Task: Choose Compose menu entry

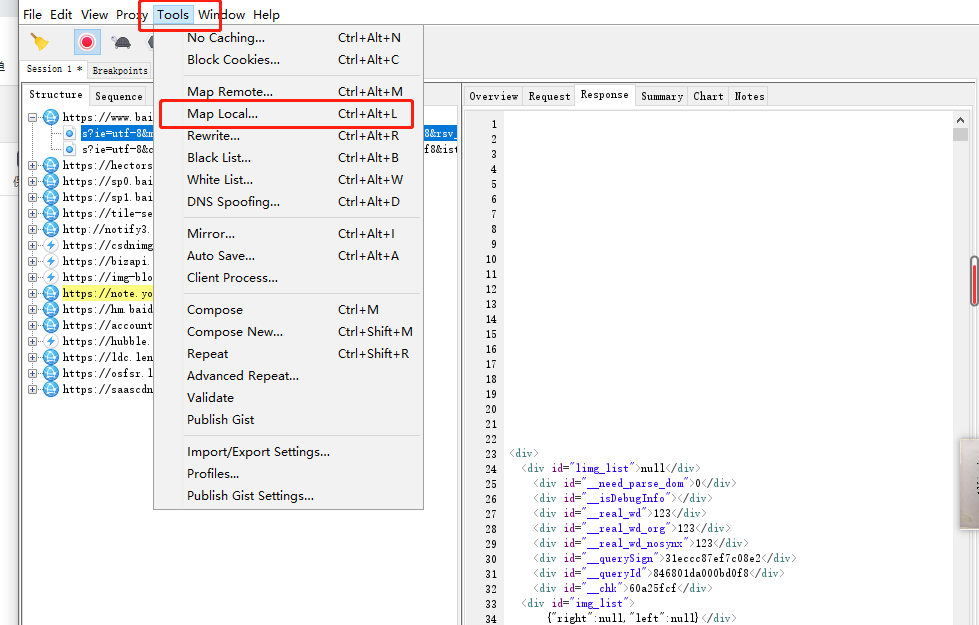Action: pos(288,310)
